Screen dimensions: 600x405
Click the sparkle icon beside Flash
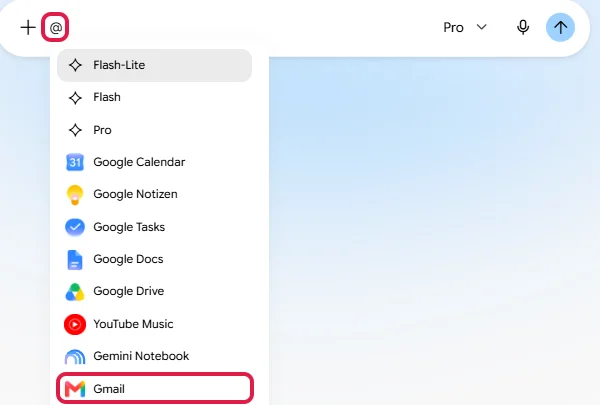(x=75, y=98)
